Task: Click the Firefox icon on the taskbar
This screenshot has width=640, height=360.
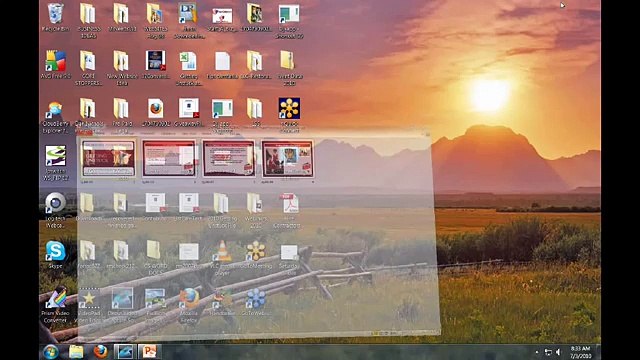Action: [x=100, y=351]
